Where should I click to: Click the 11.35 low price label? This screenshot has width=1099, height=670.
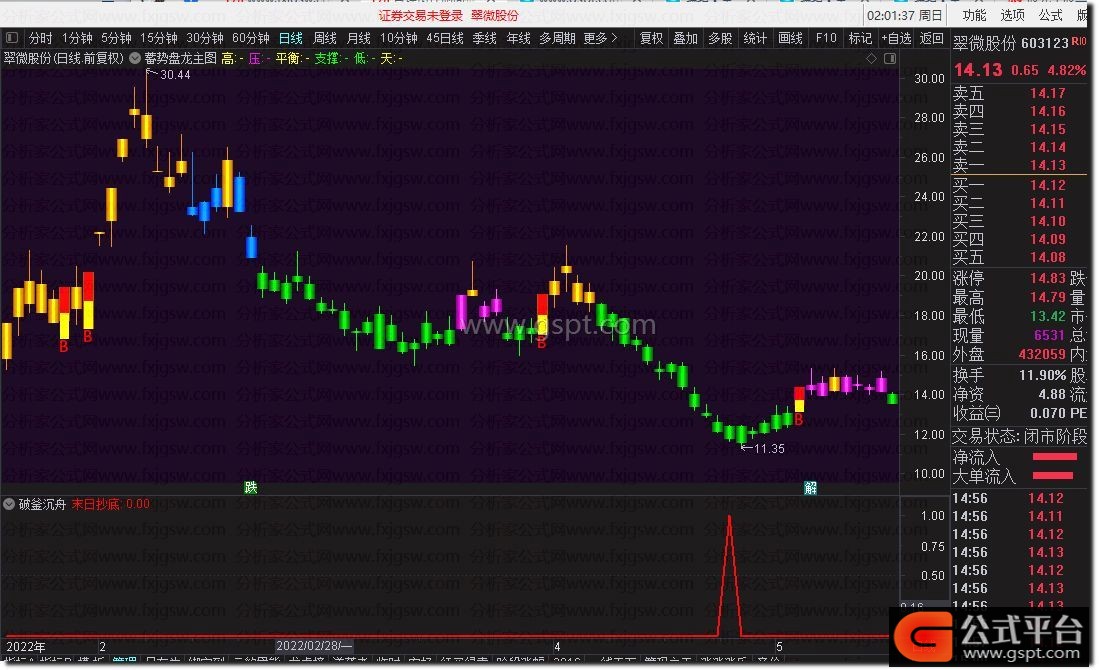769,449
